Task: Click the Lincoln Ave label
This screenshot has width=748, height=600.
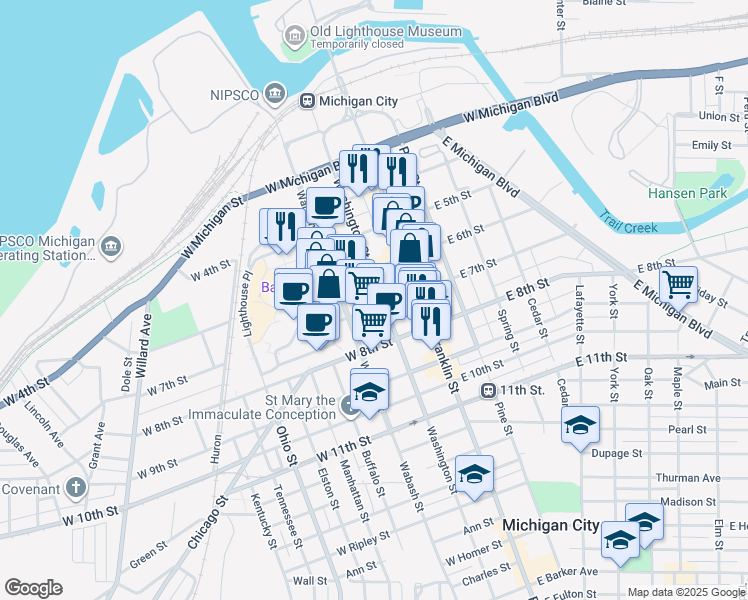Action: (x=44, y=424)
